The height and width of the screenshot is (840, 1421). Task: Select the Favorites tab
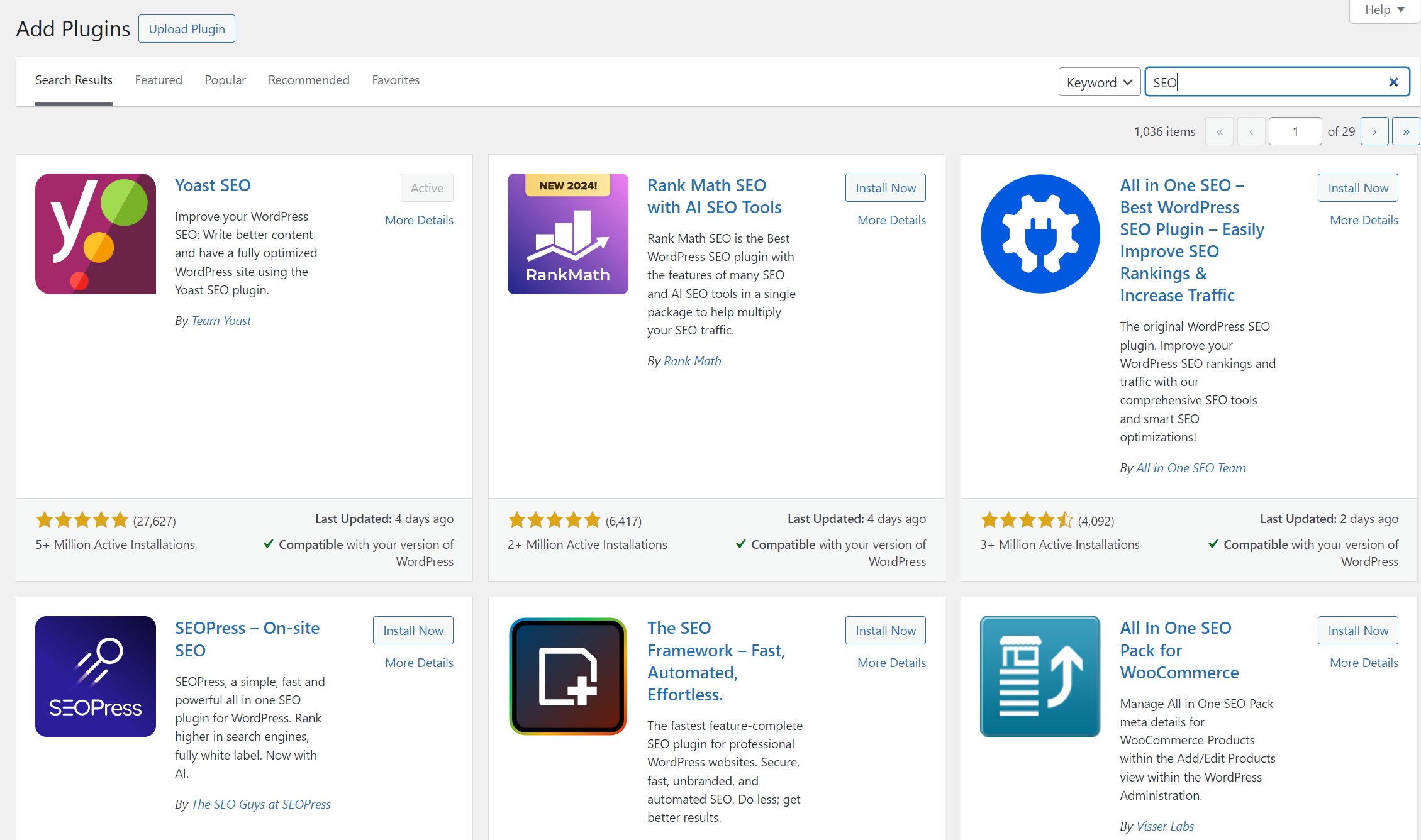395,80
